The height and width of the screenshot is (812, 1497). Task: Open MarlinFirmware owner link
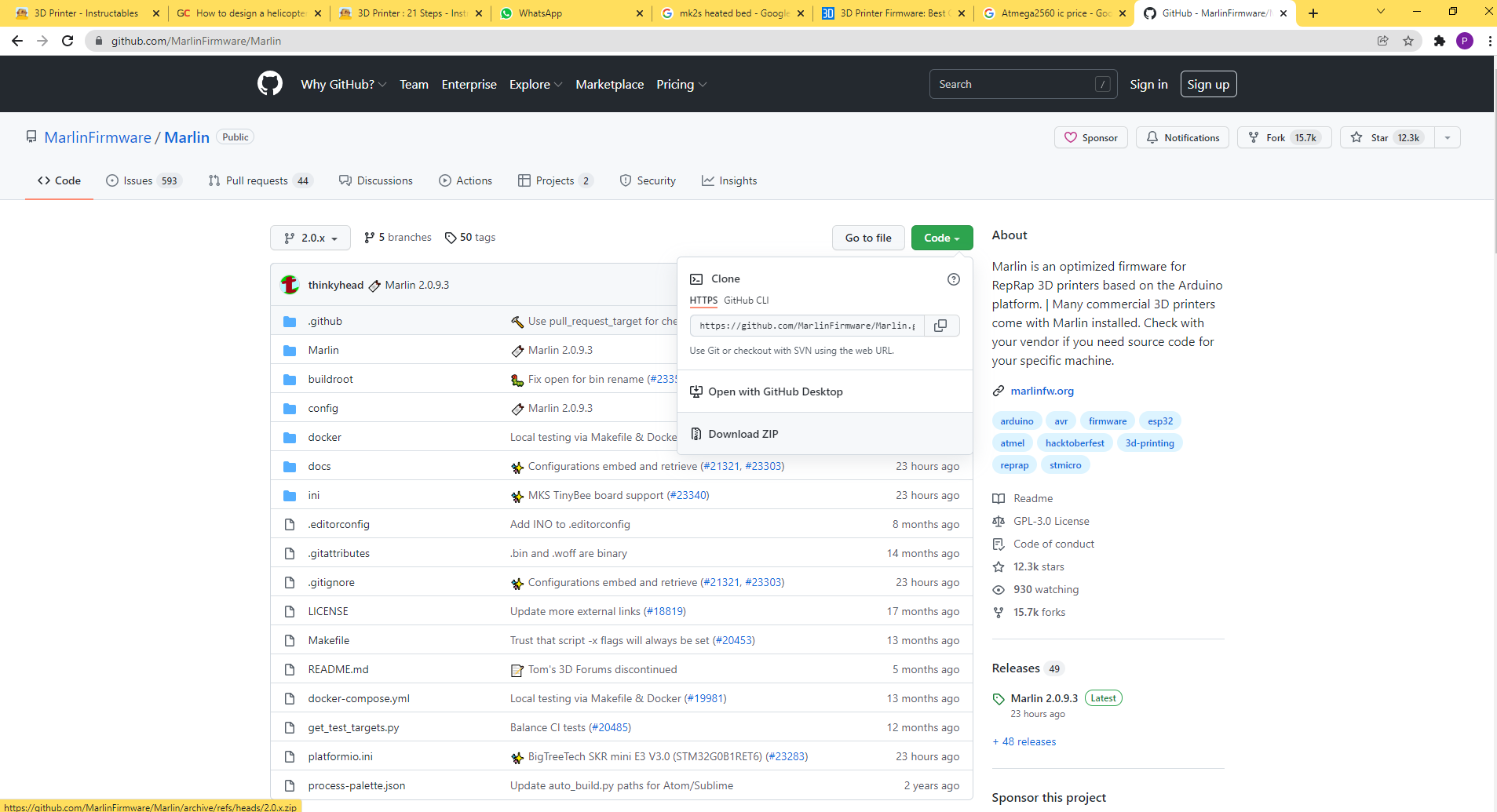pyautogui.click(x=97, y=137)
